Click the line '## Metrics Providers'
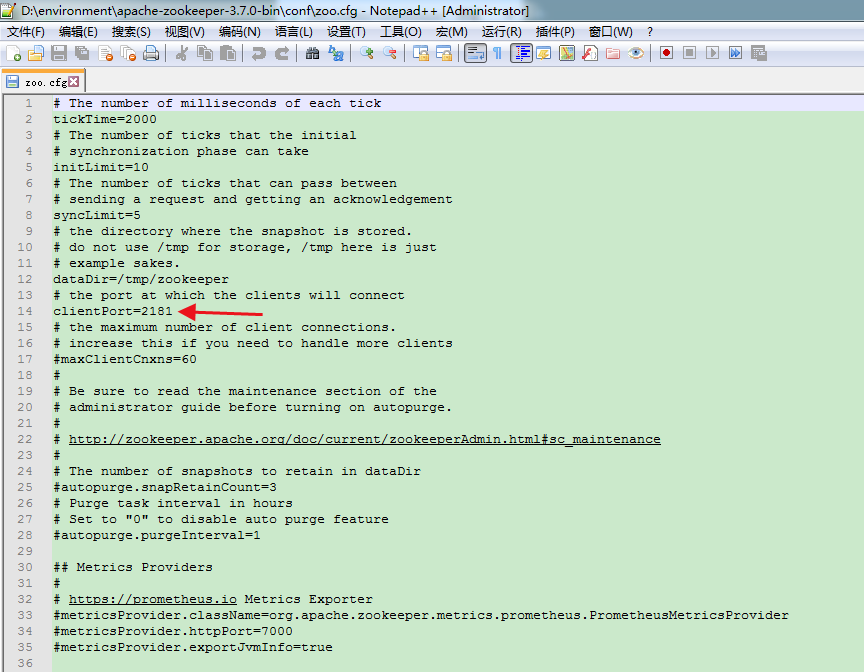Viewport: 864px width, 672px height. [133, 567]
